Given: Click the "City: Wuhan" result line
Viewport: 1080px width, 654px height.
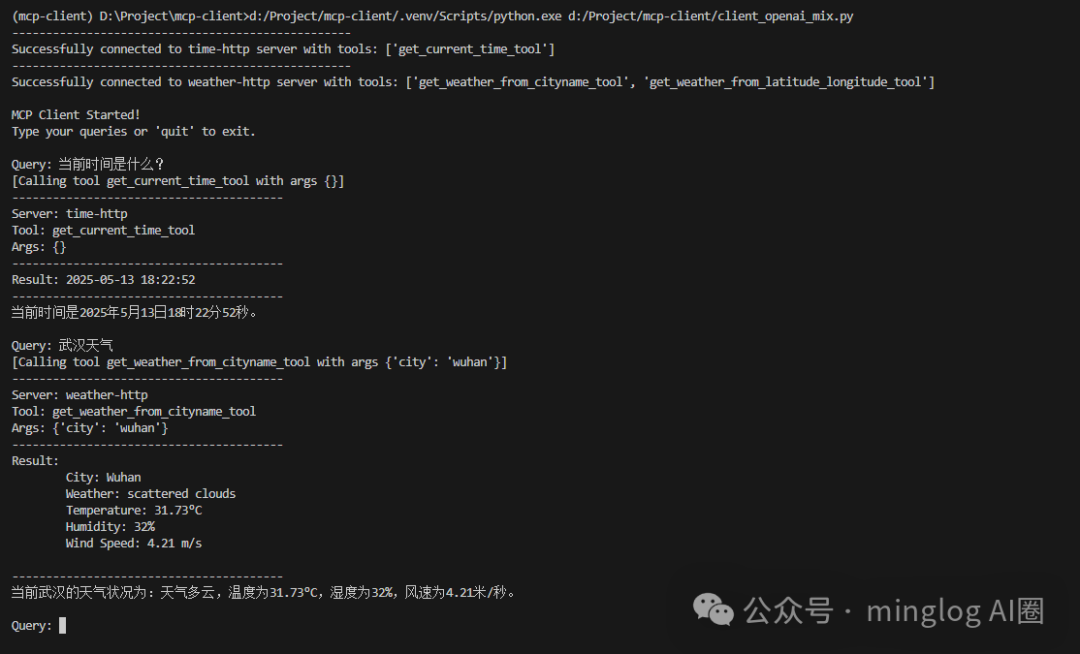Looking at the screenshot, I should pyautogui.click(x=103, y=477).
